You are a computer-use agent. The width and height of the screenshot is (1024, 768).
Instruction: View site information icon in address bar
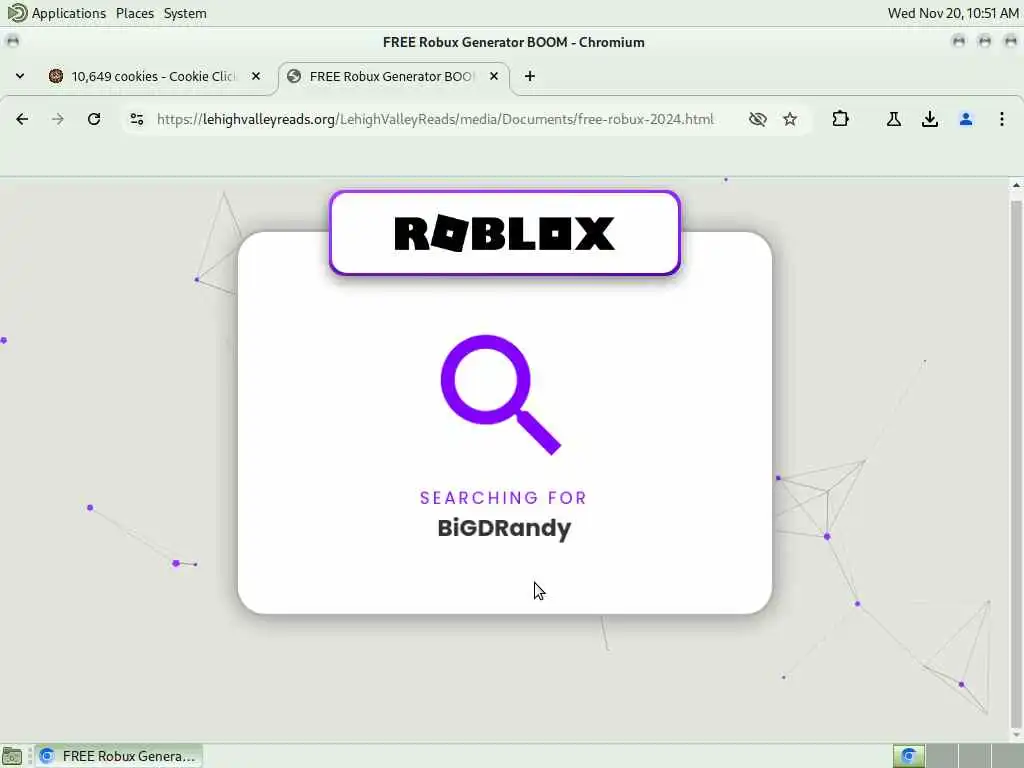pyautogui.click(x=136, y=119)
